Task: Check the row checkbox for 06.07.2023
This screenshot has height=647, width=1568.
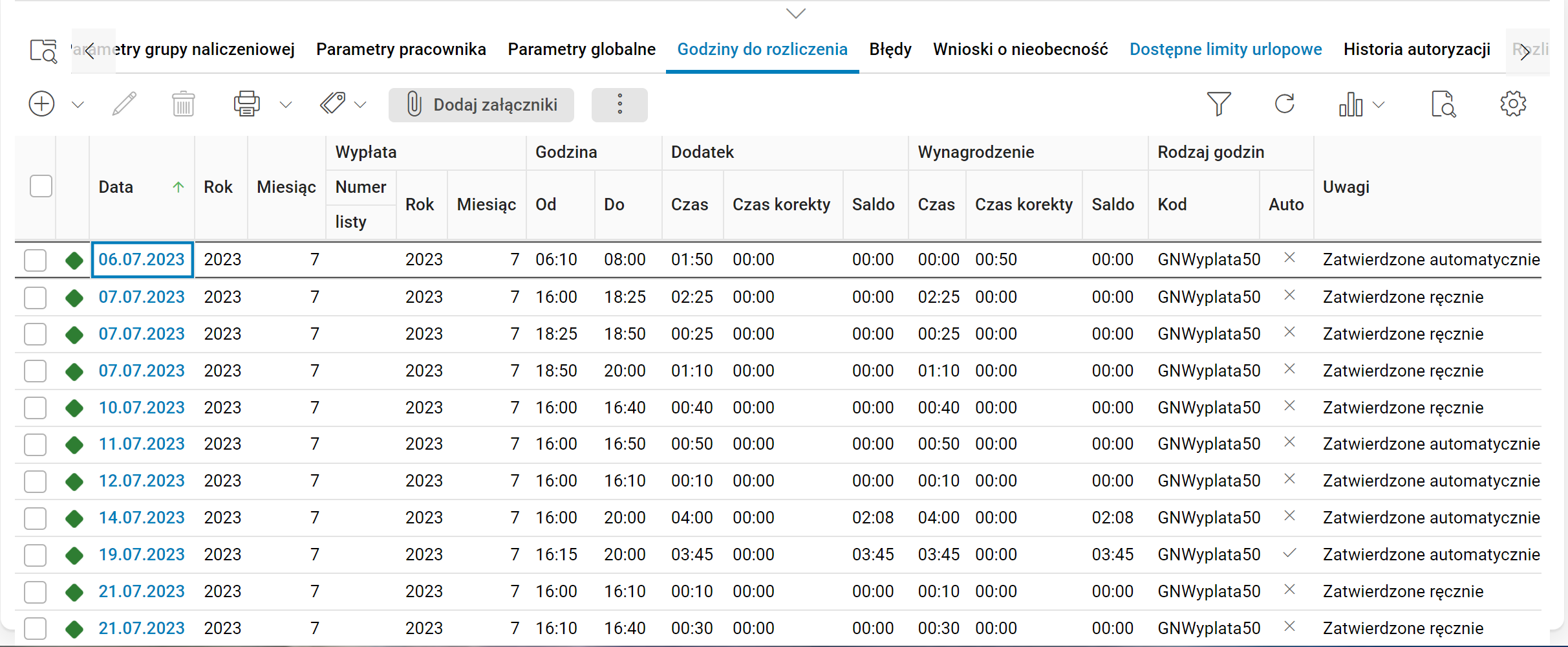Action: [35, 260]
